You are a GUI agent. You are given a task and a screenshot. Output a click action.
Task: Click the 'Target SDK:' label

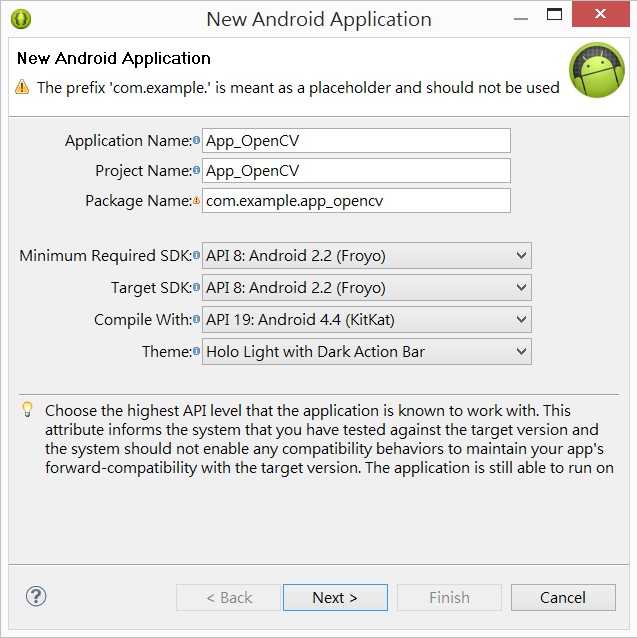click(x=151, y=288)
